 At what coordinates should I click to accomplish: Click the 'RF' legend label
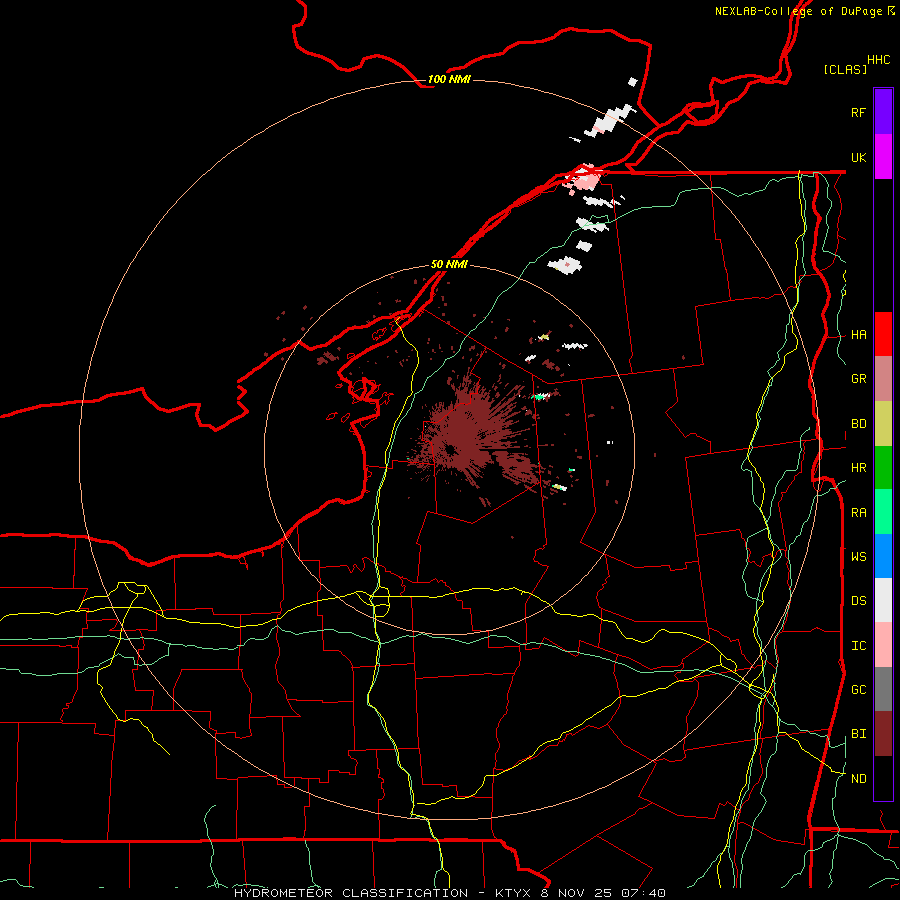858,112
